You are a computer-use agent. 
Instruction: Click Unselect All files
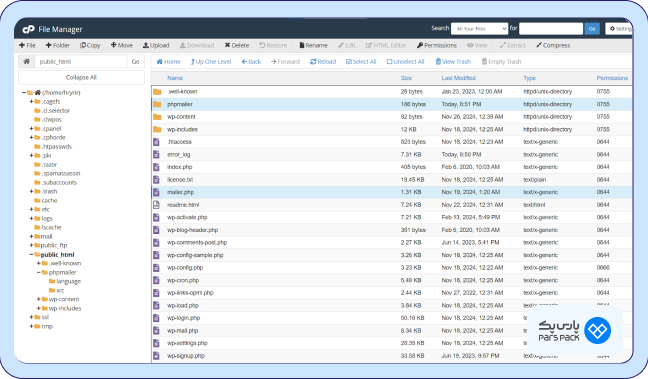tap(405, 62)
